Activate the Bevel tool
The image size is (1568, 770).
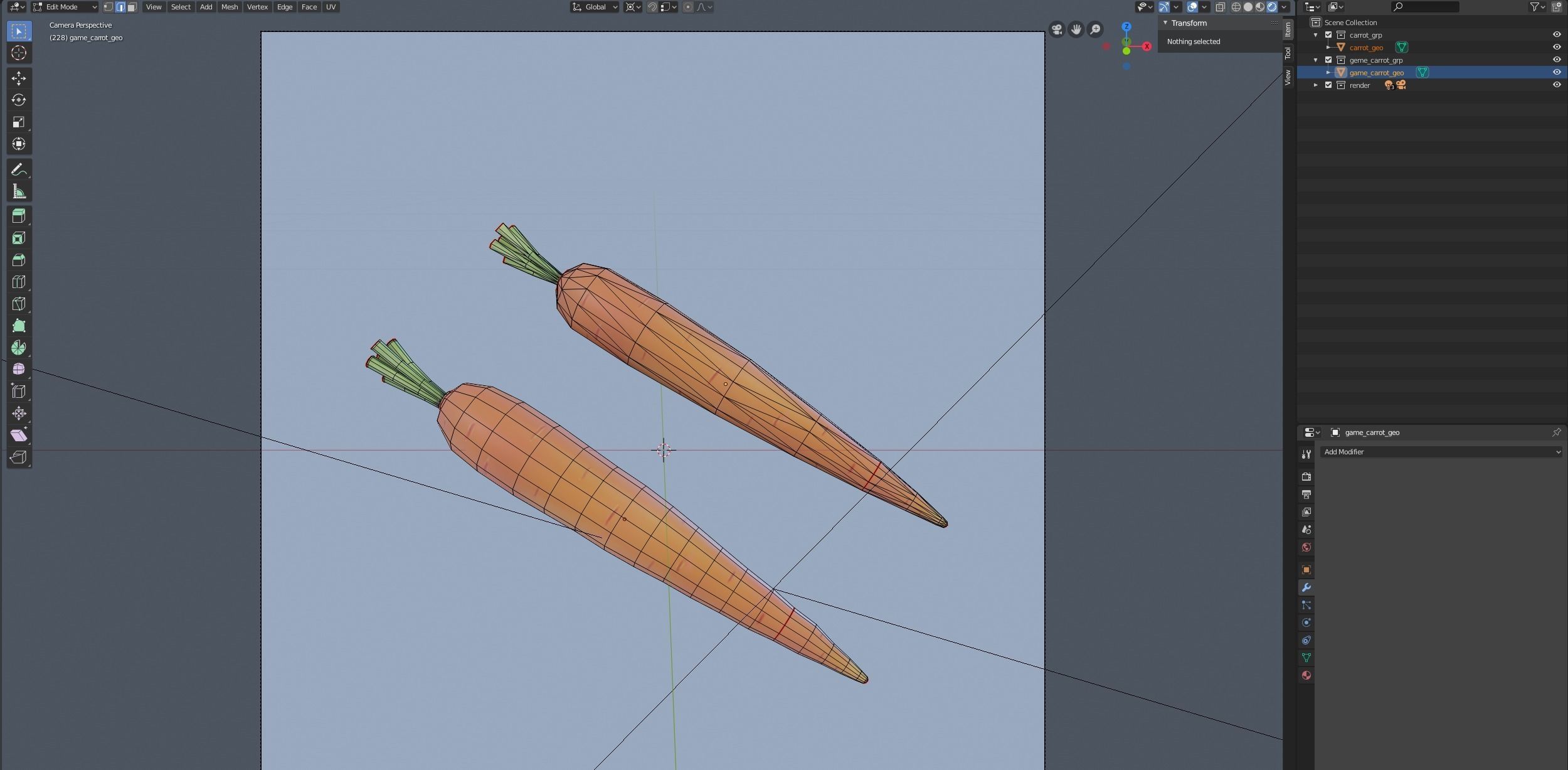tap(19, 260)
